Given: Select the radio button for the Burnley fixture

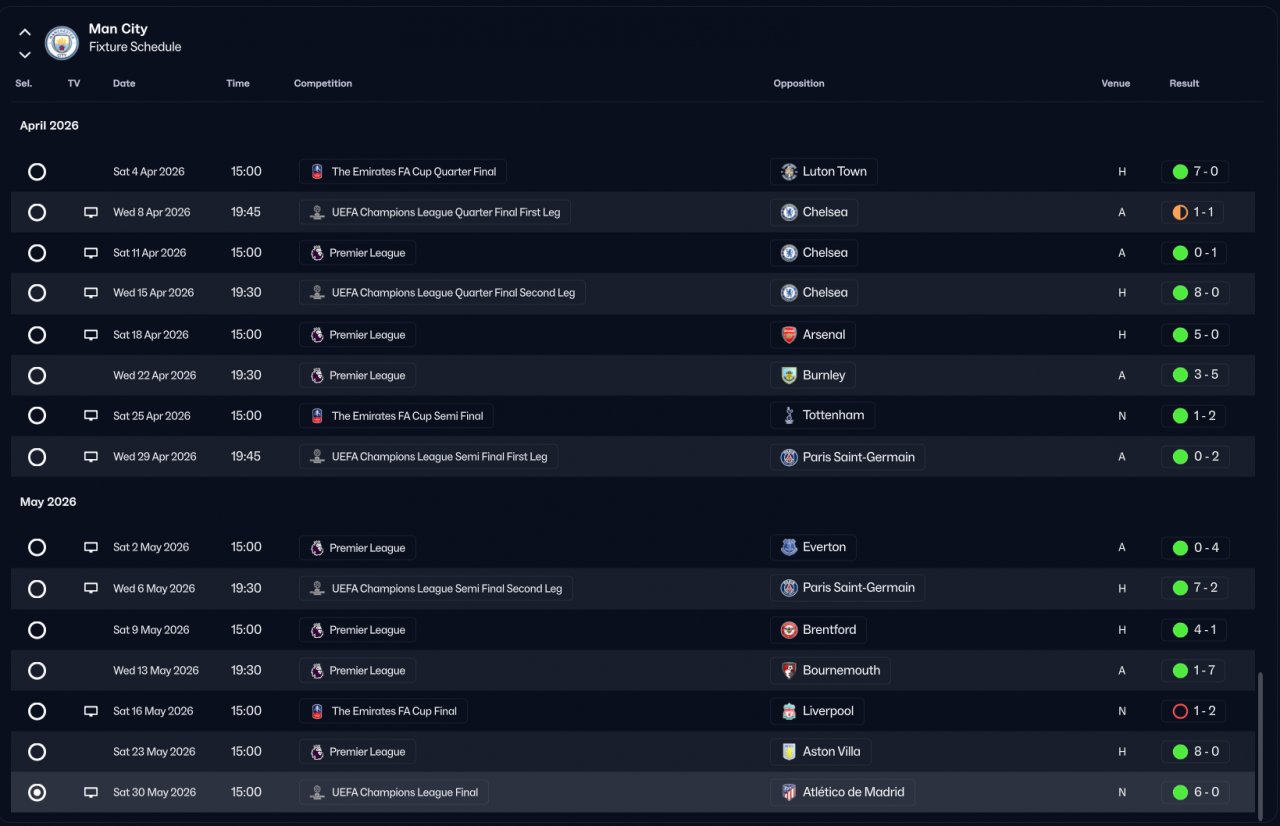Looking at the screenshot, I should (37, 376).
